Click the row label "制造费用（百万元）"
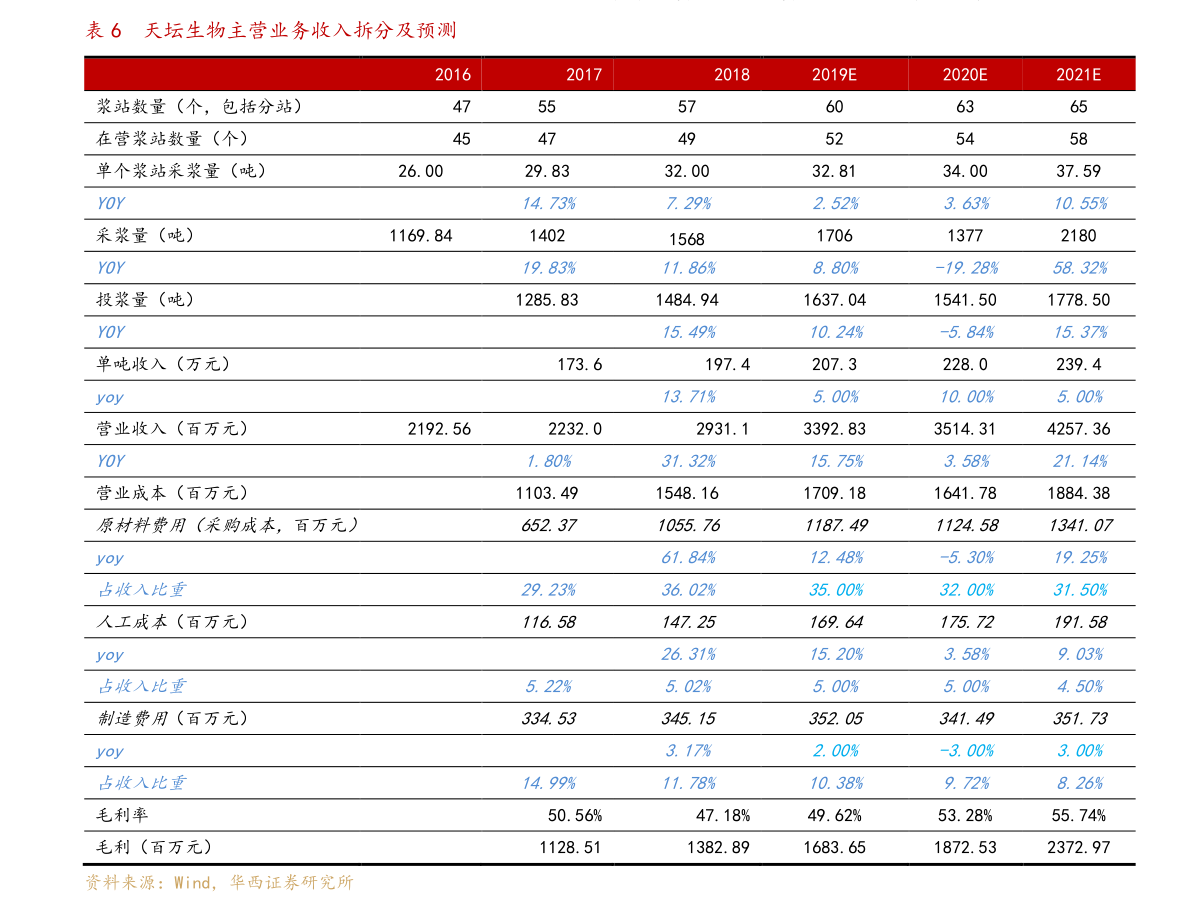 pos(172,718)
